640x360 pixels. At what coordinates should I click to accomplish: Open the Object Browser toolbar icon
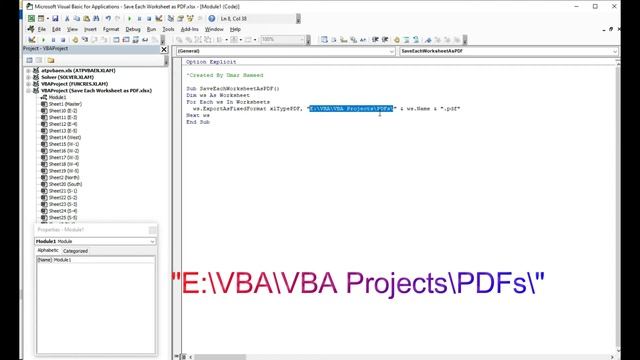point(190,18)
